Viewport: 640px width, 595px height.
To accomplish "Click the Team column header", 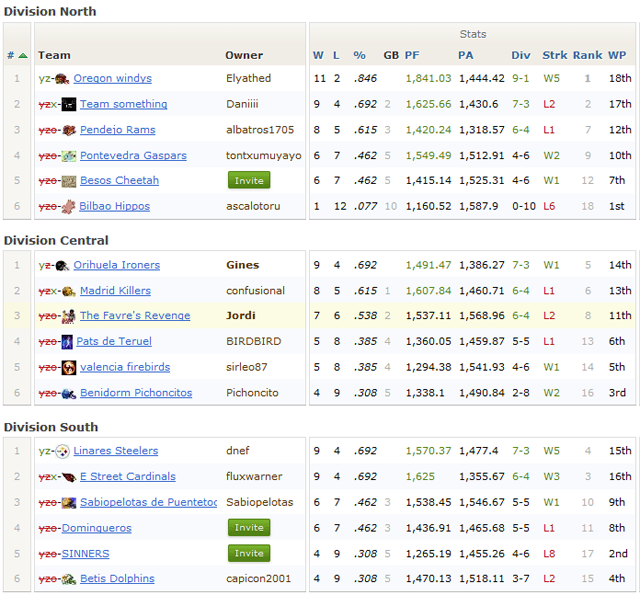I will [x=54, y=56].
